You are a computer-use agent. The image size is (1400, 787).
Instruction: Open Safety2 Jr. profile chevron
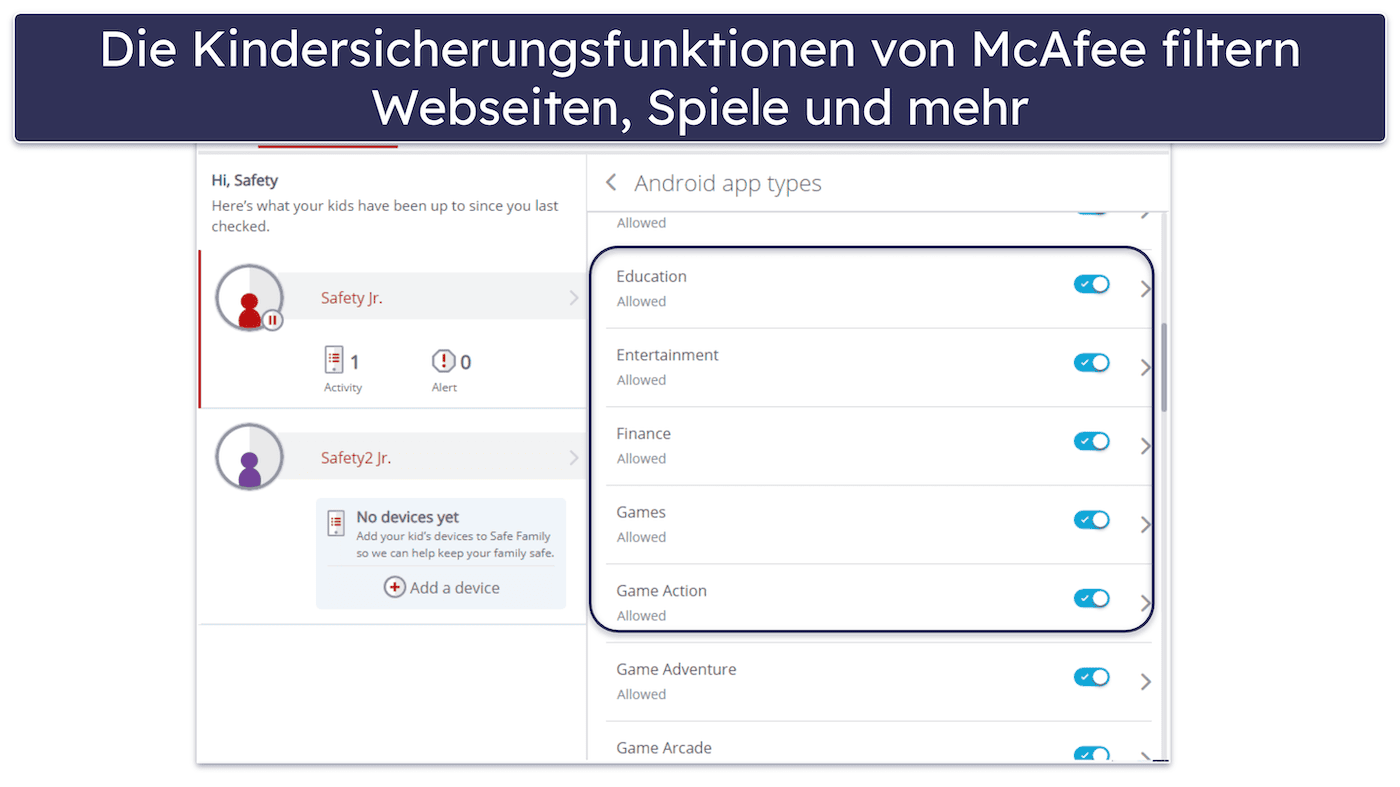[573, 458]
